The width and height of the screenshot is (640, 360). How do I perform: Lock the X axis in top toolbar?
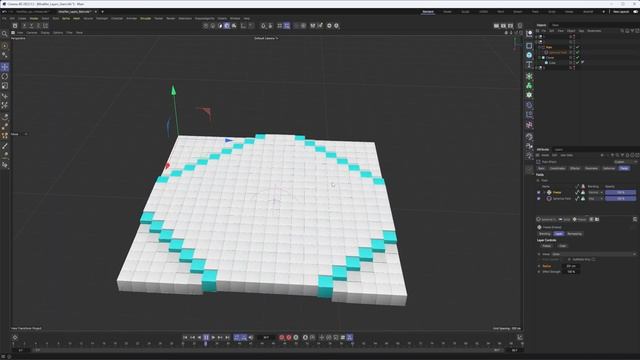(x=24, y=26)
